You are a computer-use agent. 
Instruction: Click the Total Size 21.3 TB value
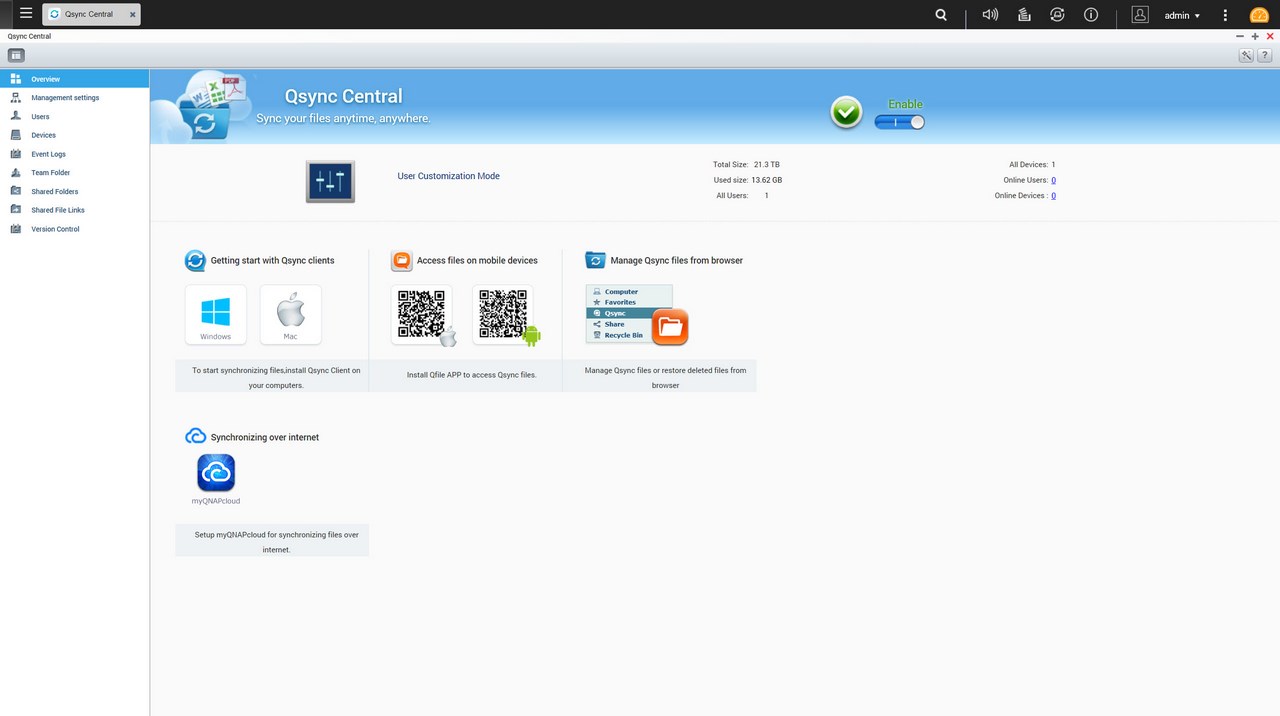click(x=767, y=164)
